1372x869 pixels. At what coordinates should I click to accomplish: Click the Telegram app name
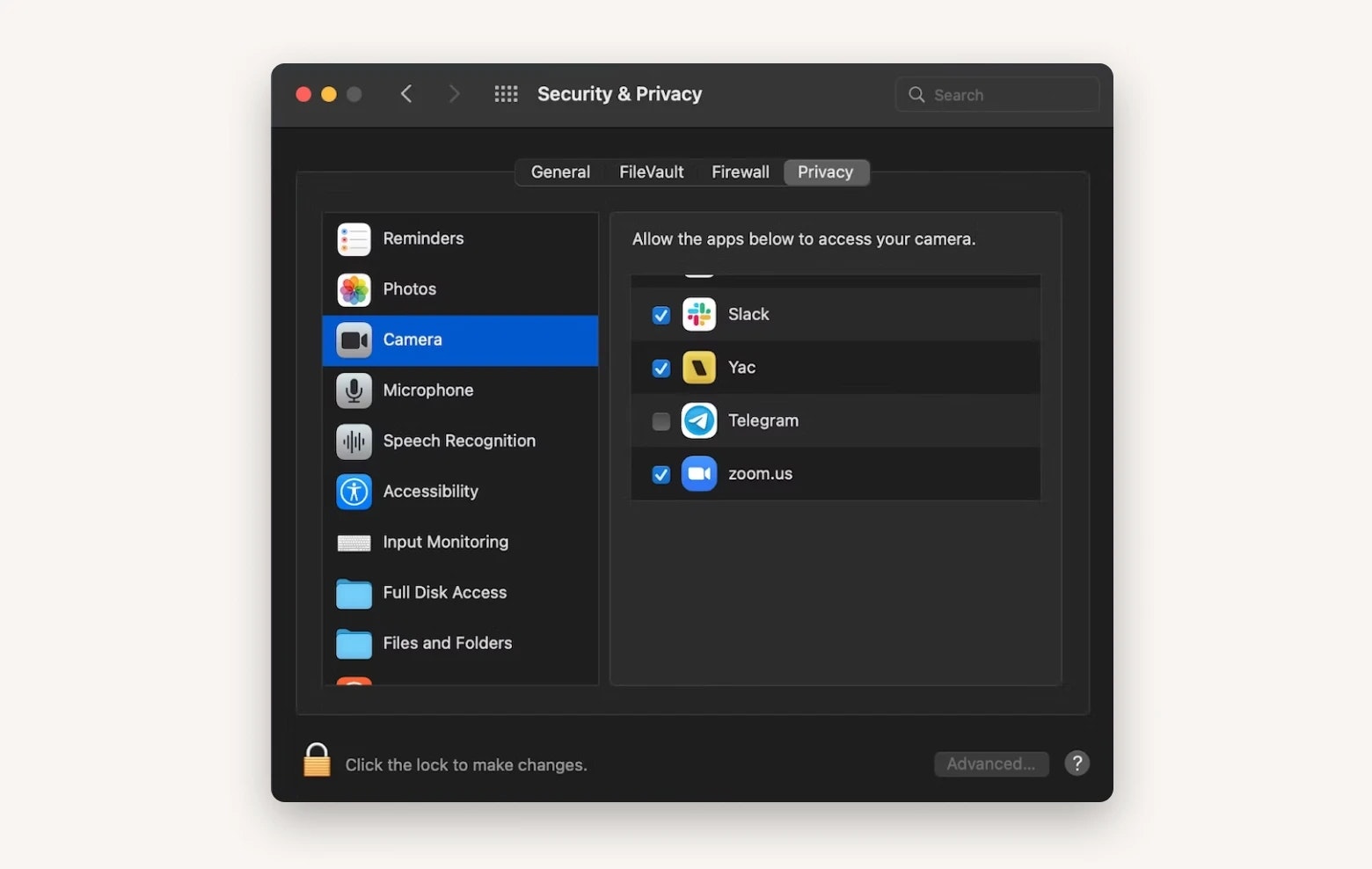[763, 420]
